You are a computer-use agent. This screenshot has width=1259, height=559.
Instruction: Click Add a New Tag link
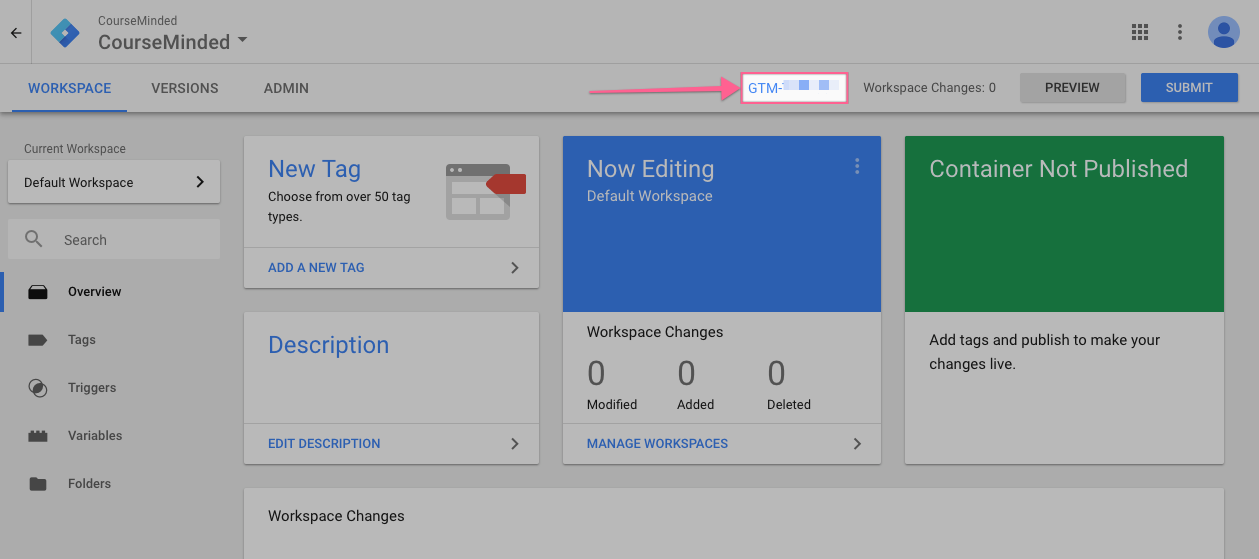pos(316,268)
